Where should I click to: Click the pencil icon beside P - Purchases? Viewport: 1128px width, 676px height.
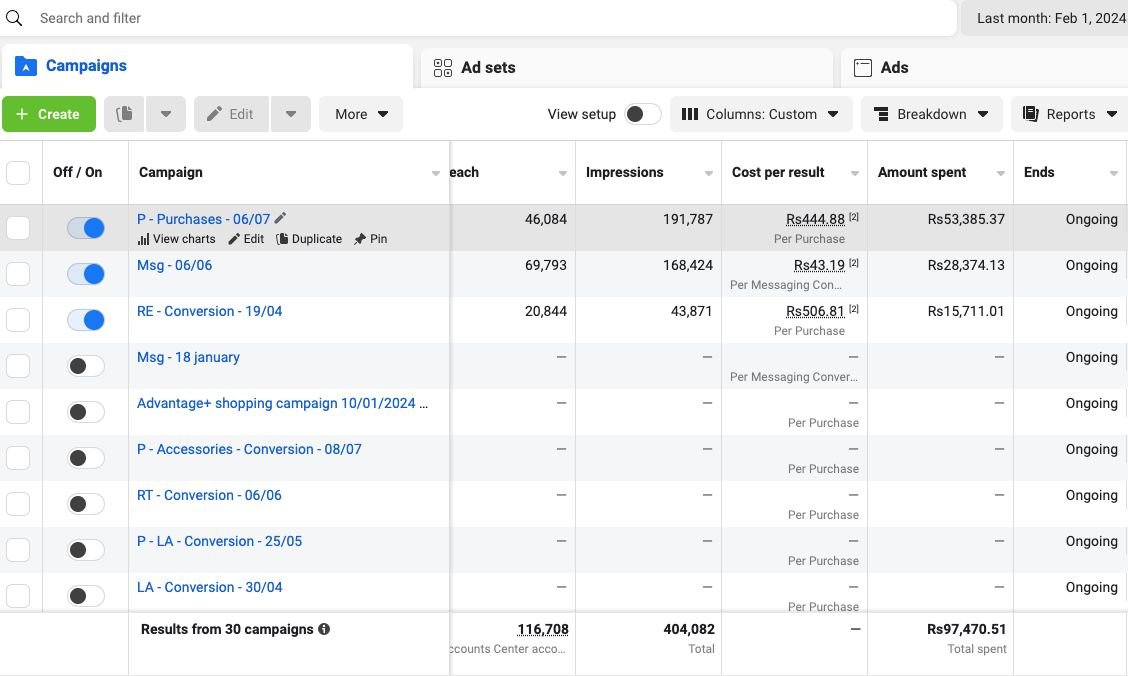click(281, 218)
